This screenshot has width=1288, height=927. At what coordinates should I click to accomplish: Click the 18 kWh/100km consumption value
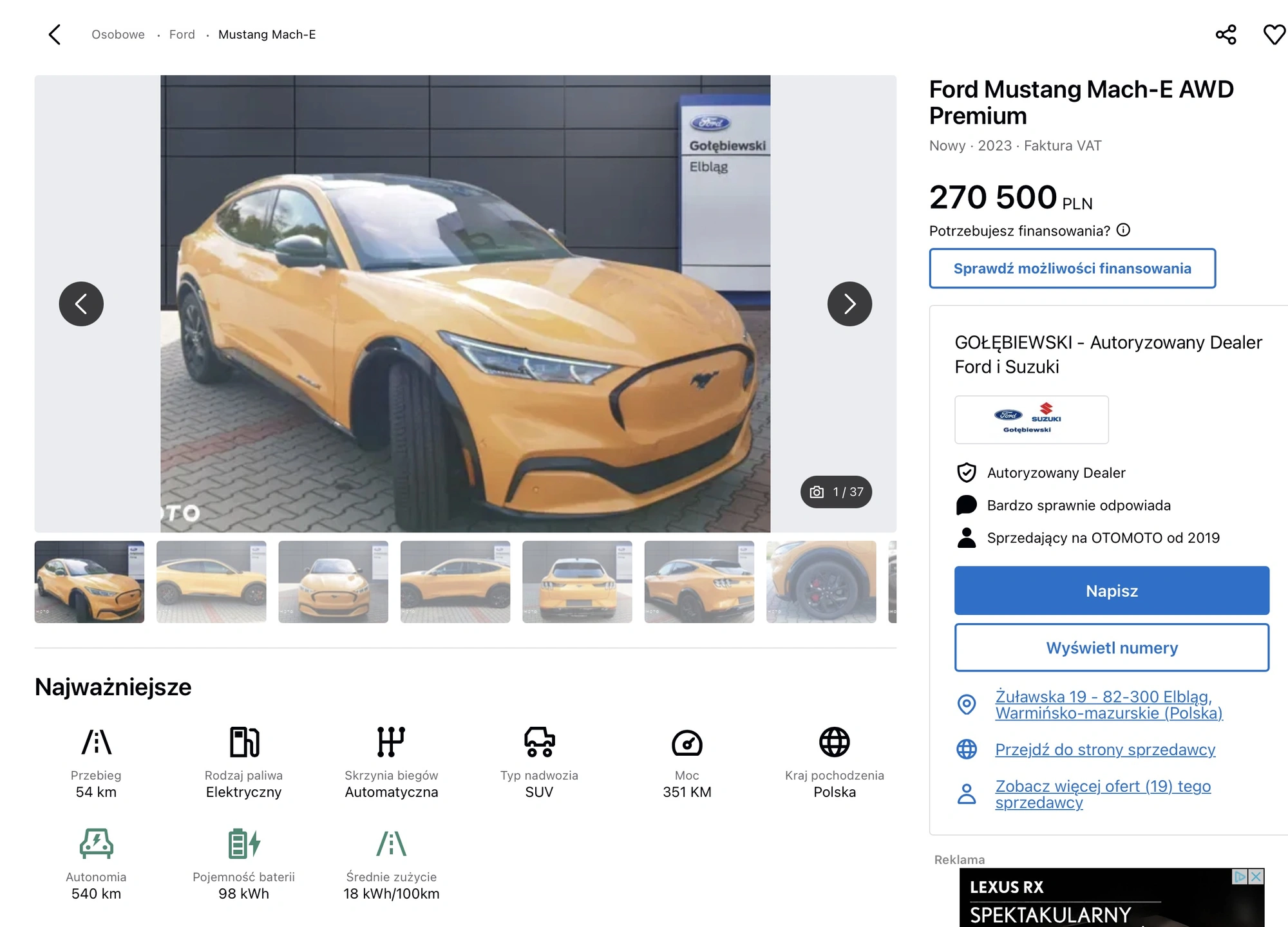tap(392, 894)
